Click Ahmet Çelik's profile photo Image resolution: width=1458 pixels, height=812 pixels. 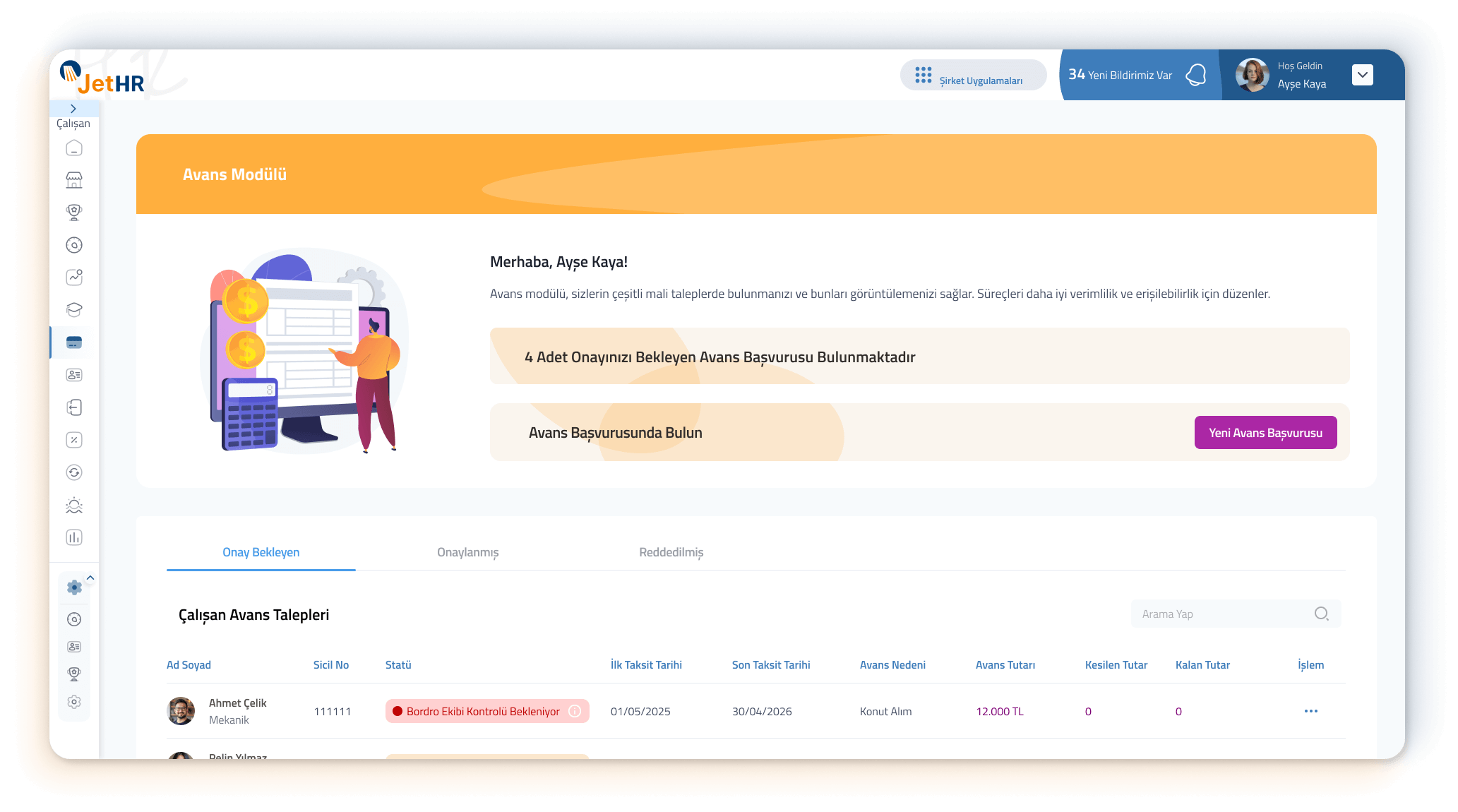(181, 711)
